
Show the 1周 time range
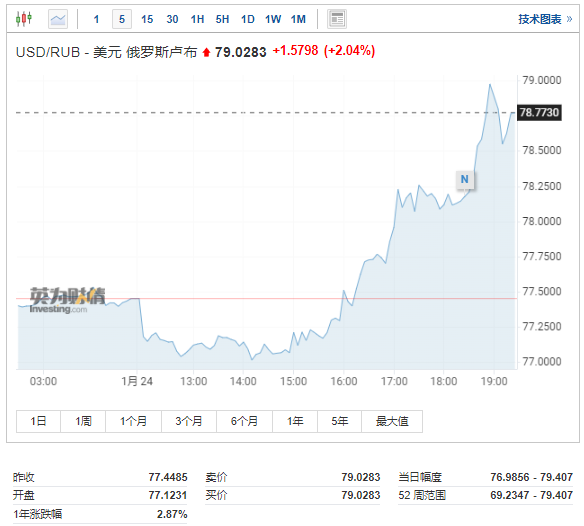83,421
